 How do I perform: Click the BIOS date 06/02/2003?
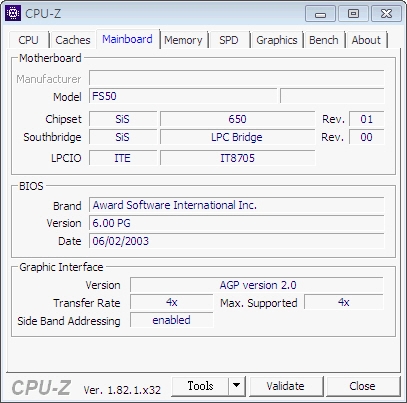pos(237,241)
